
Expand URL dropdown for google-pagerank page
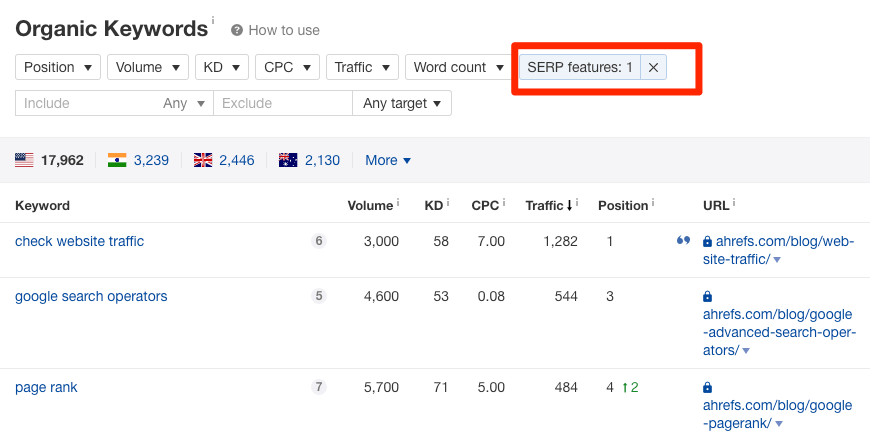[778, 424]
